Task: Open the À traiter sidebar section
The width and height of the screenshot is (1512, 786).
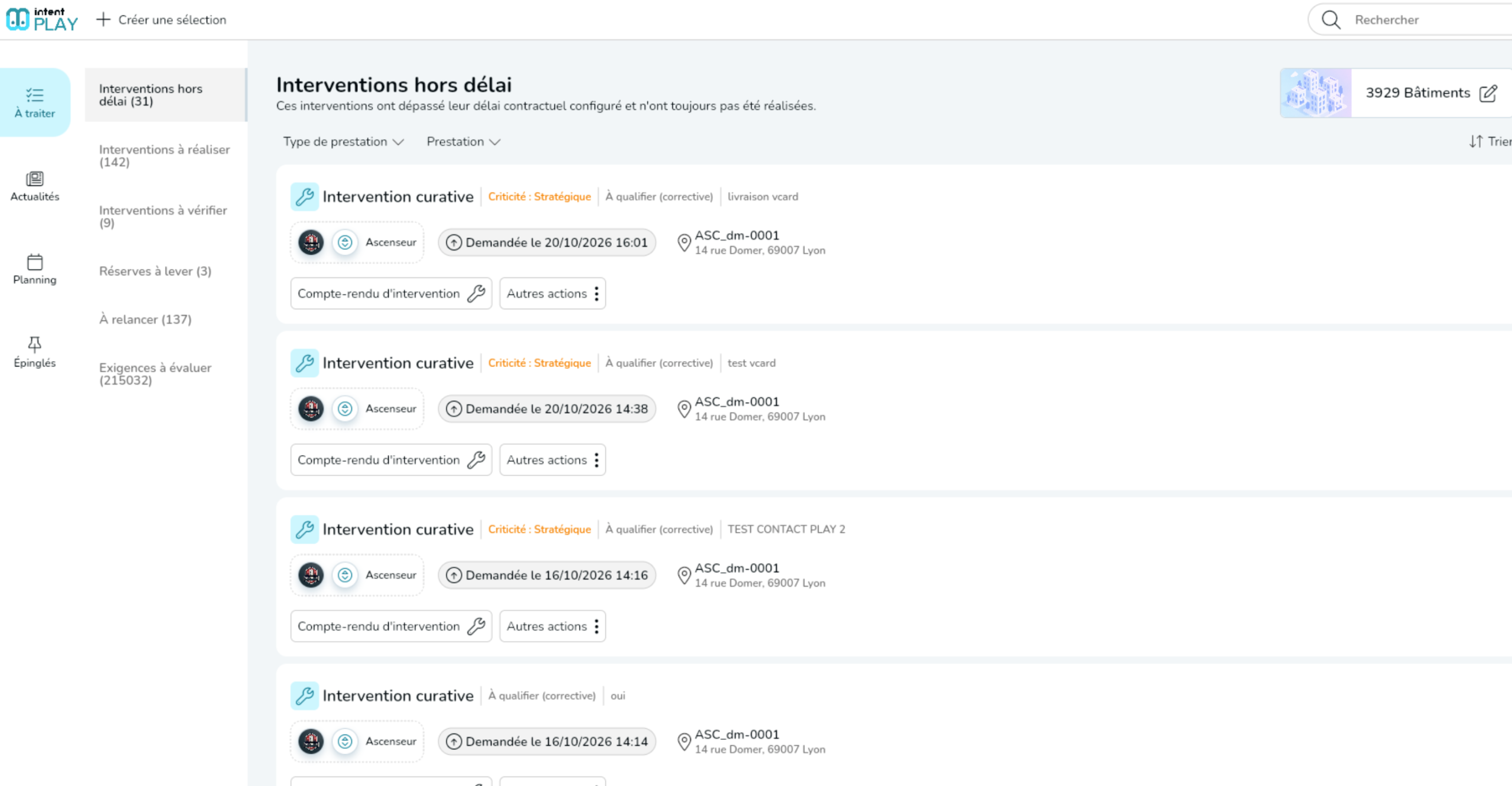Action: tap(35, 102)
